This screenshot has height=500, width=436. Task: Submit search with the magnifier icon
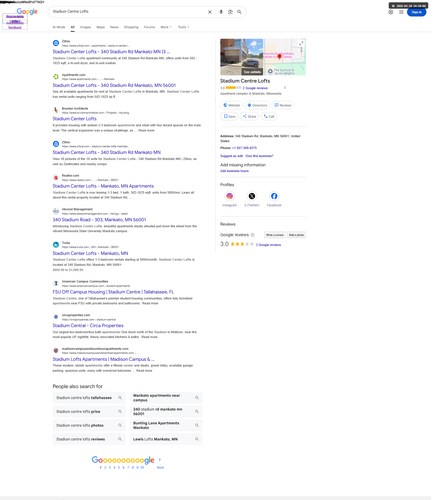239,12
